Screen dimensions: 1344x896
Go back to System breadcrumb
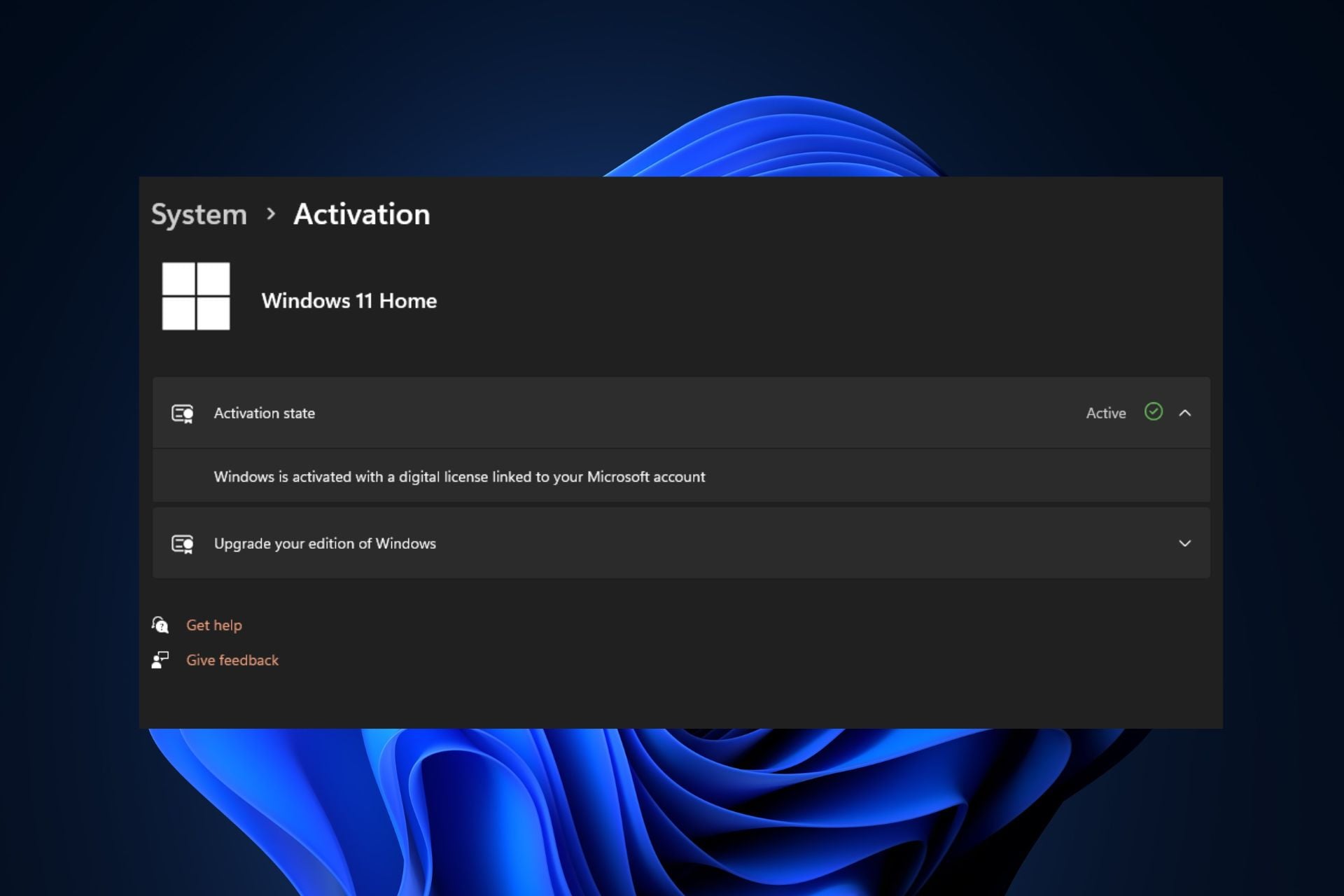[x=199, y=214]
